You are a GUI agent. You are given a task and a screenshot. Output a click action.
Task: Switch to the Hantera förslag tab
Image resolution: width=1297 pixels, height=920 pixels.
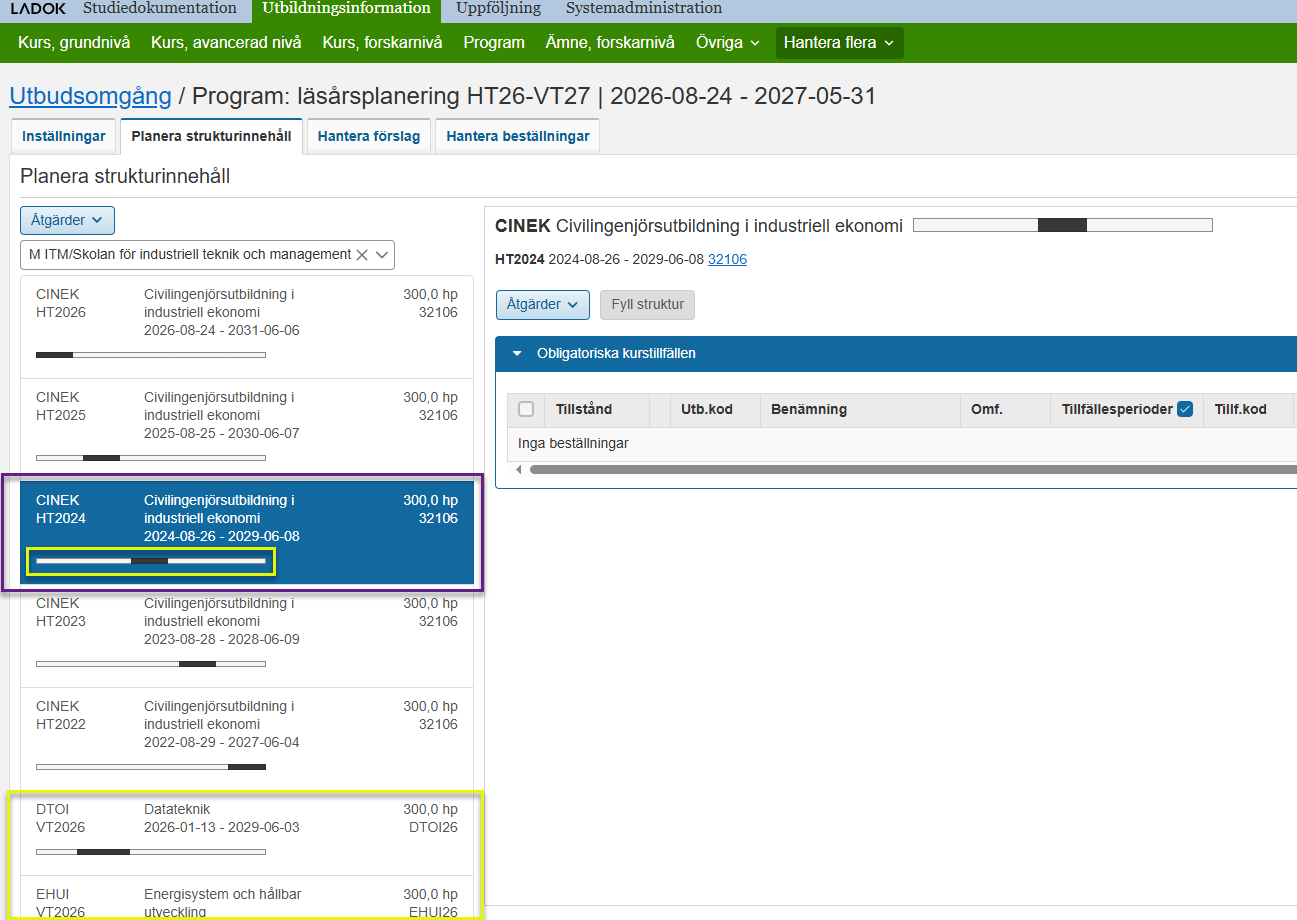pyautogui.click(x=368, y=136)
